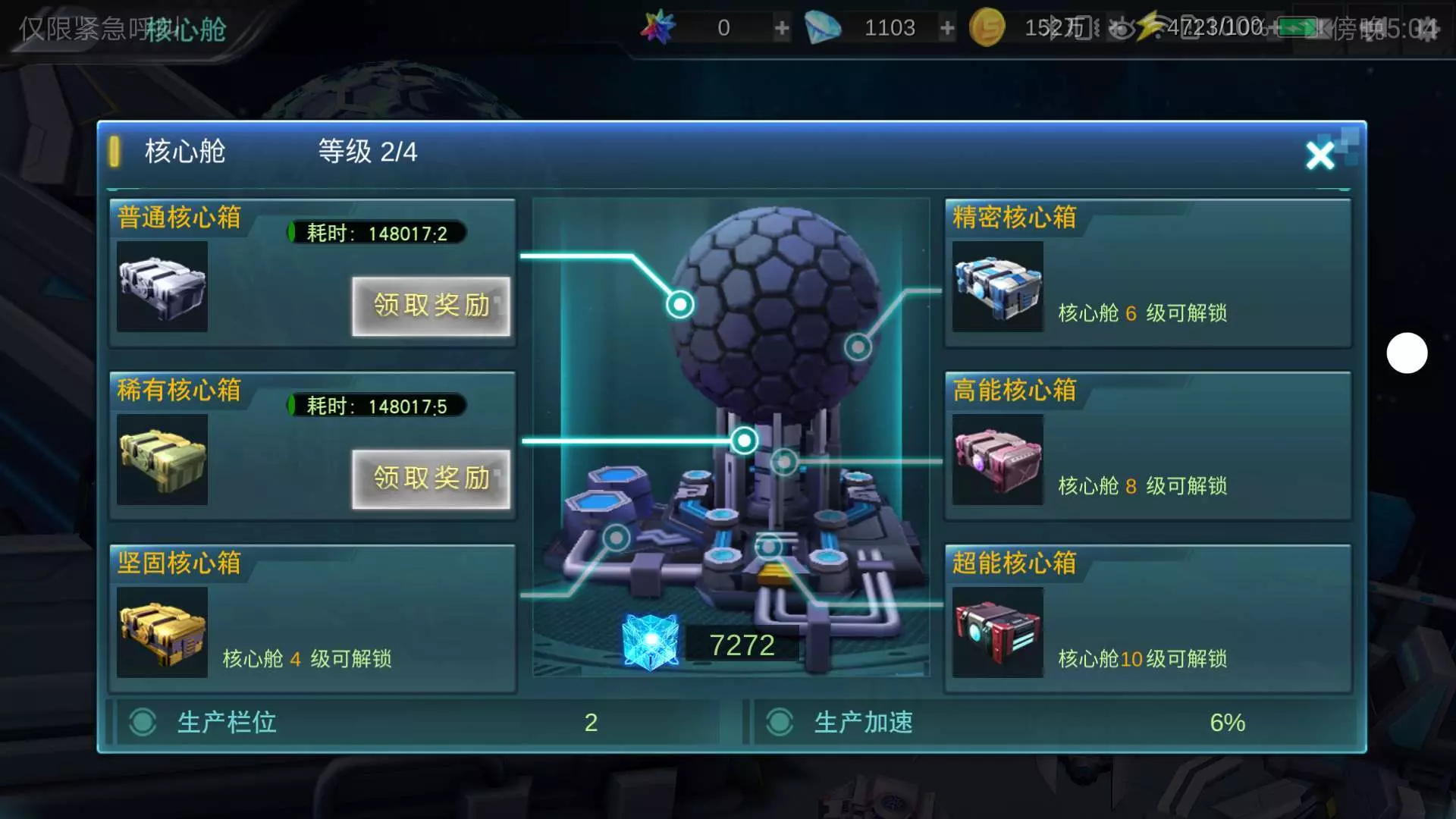Select the glowing node on the core sphere

click(x=680, y=305)
